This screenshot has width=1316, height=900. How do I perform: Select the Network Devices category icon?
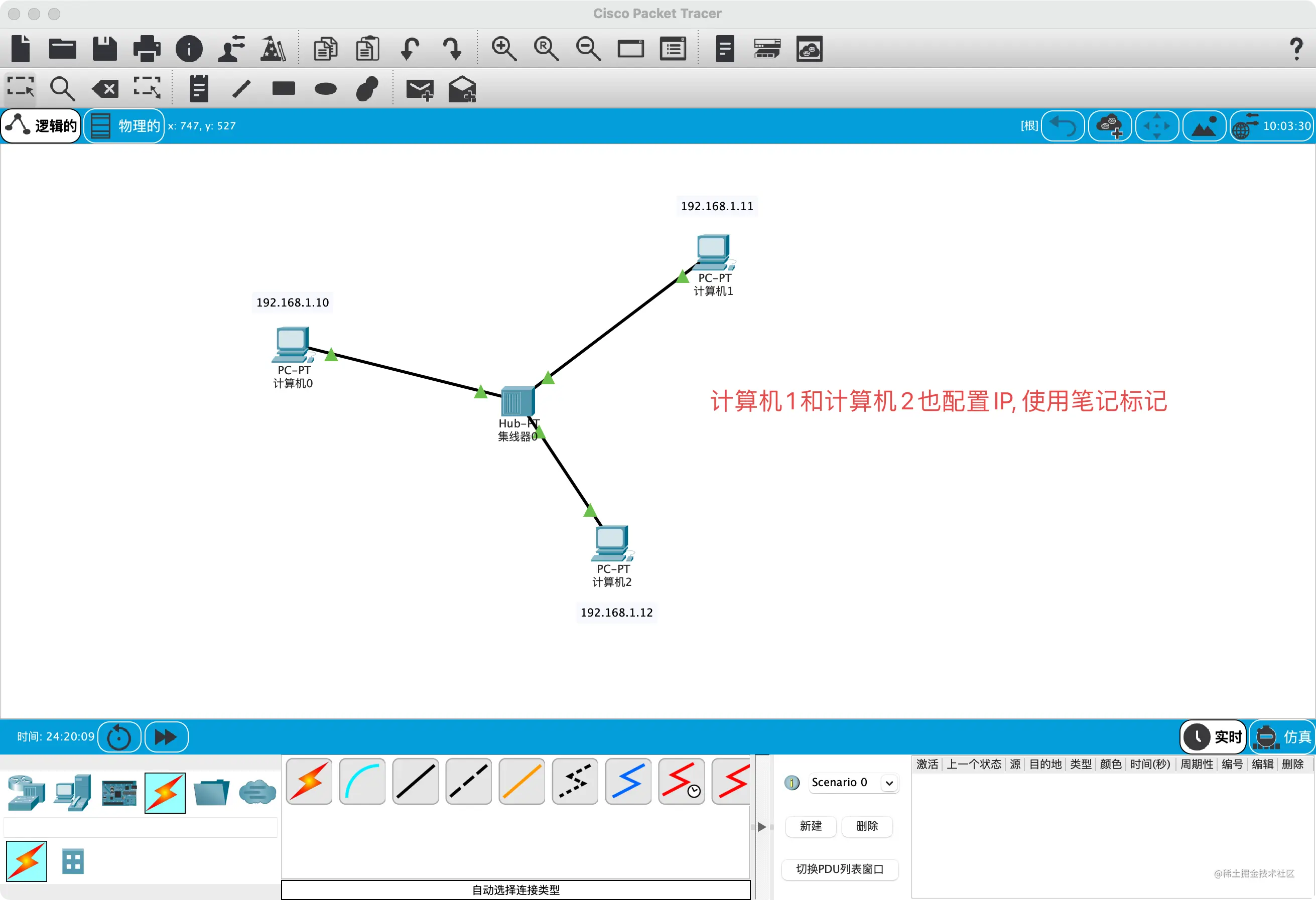click(x=26, y=793)
